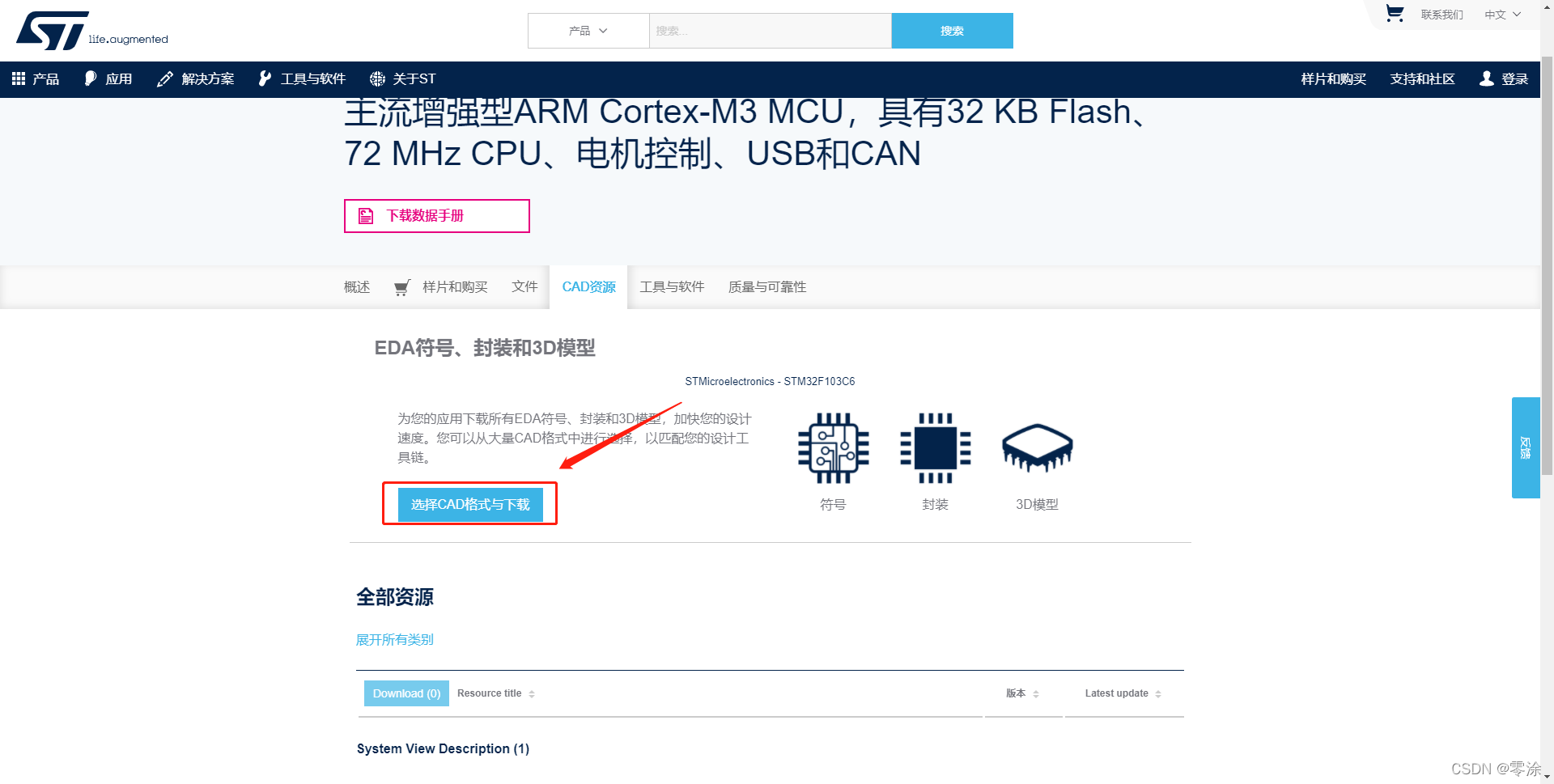Click 样片和购买 in the navigation bar

point(1333,78)
